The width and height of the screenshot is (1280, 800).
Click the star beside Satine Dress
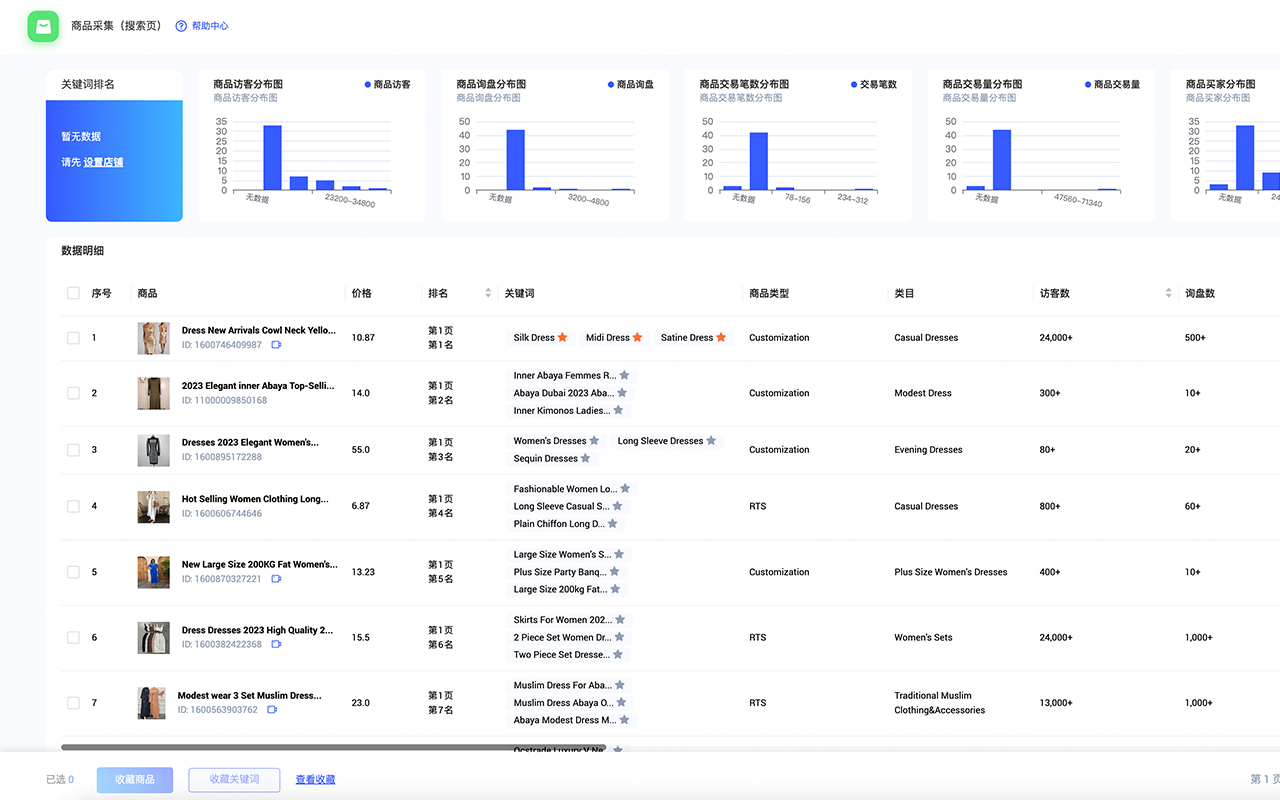point(721,338)
